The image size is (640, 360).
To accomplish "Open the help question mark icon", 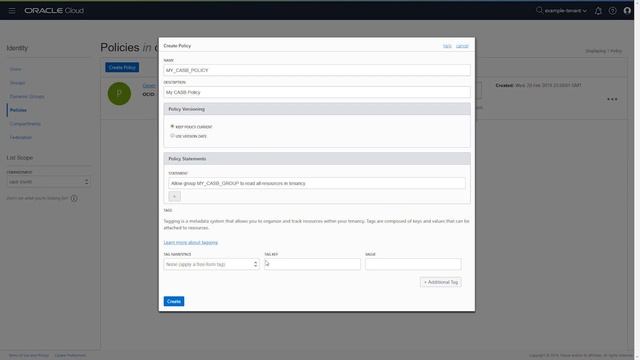I will tap(613, 11).
